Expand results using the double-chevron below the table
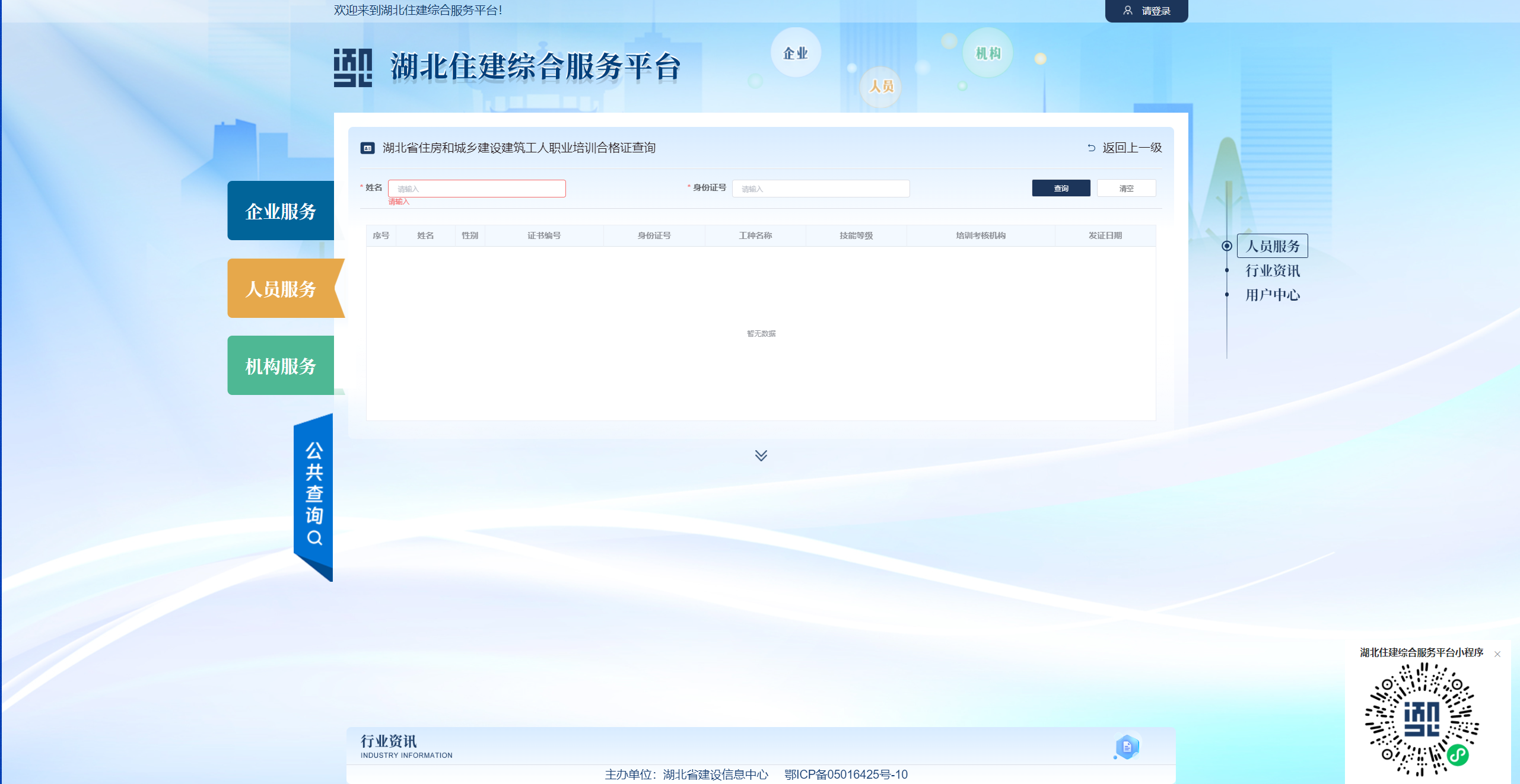Image resolution: width=1520 pixels, height=784 pixels. pos(760,456)
